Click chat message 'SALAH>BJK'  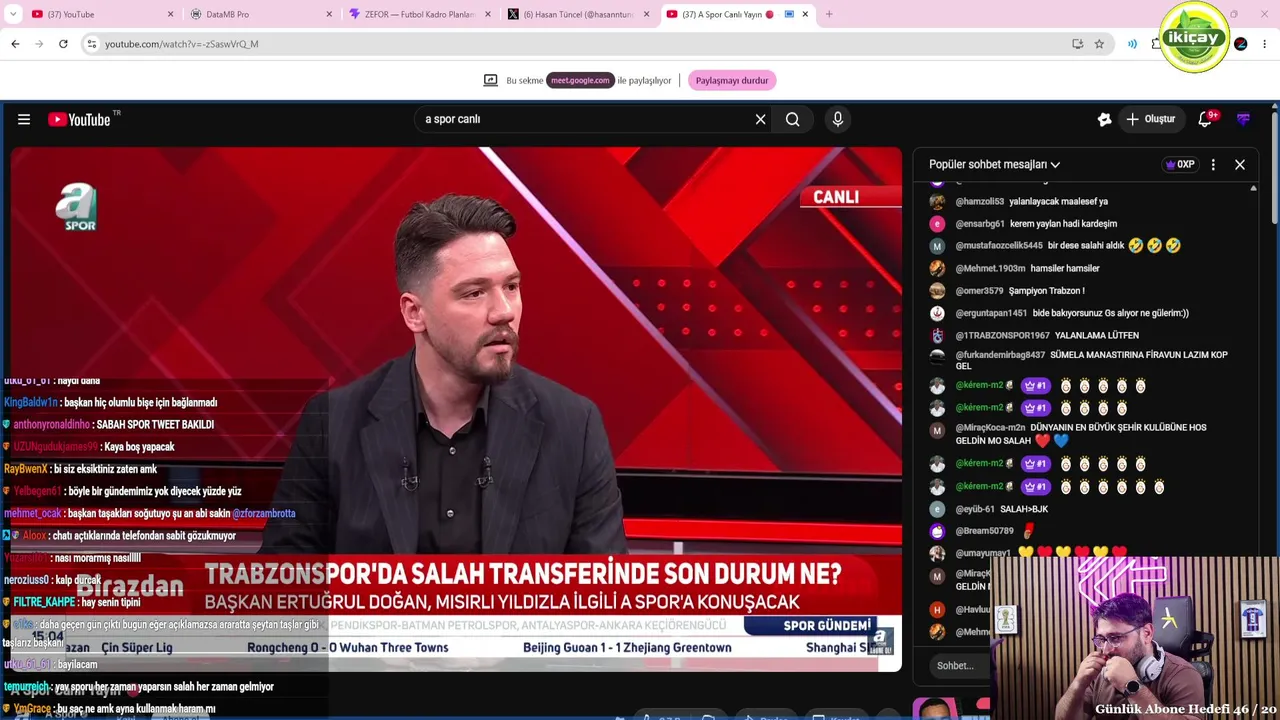1024,509
